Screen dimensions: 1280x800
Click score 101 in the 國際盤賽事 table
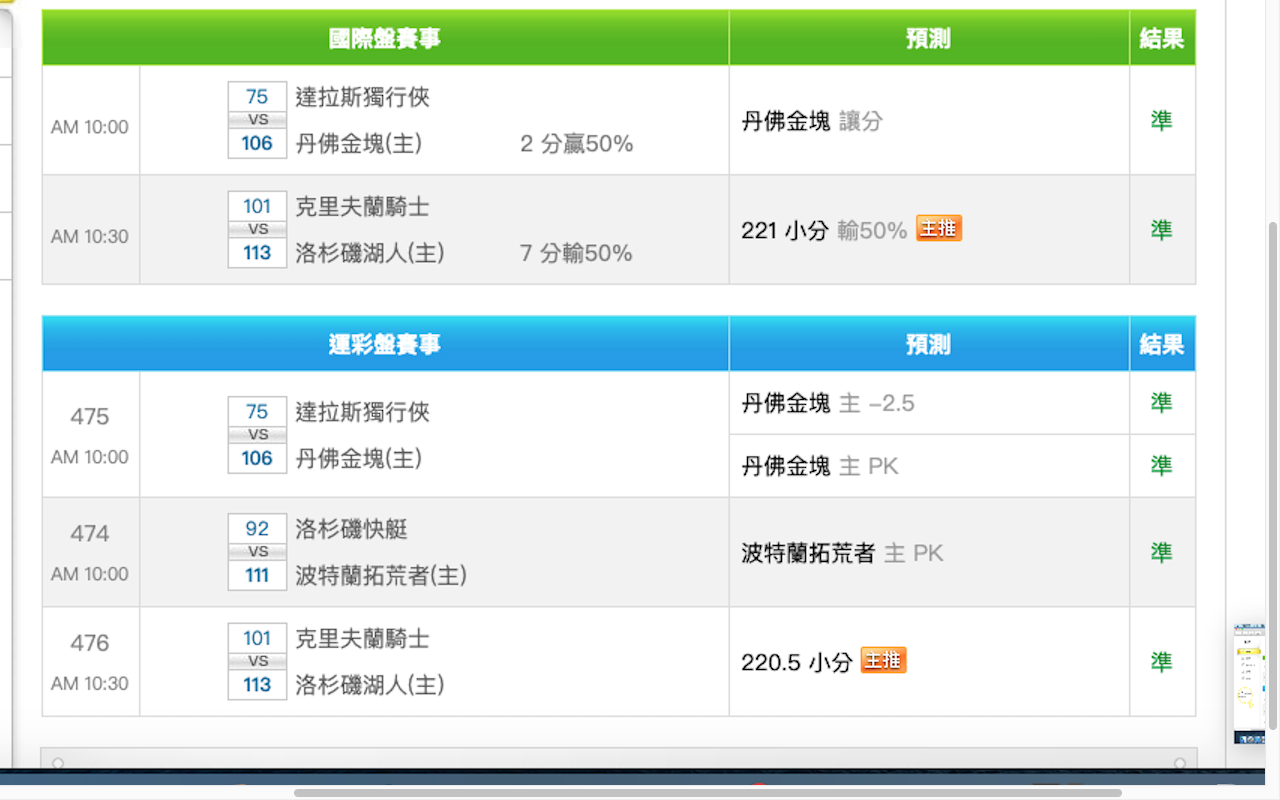tap(257, 206)
